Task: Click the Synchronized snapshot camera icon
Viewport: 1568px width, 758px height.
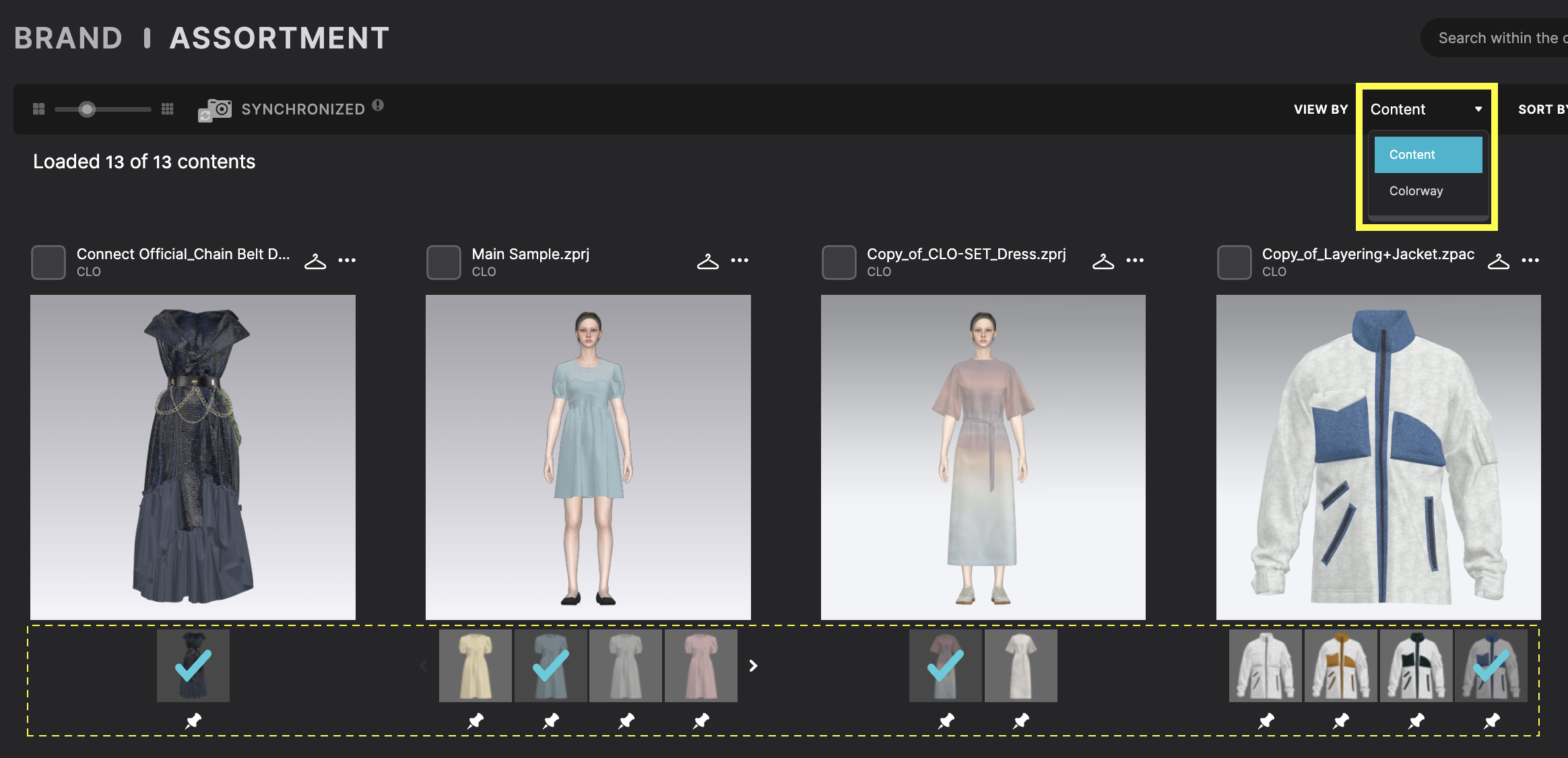Action: [216, 108]
